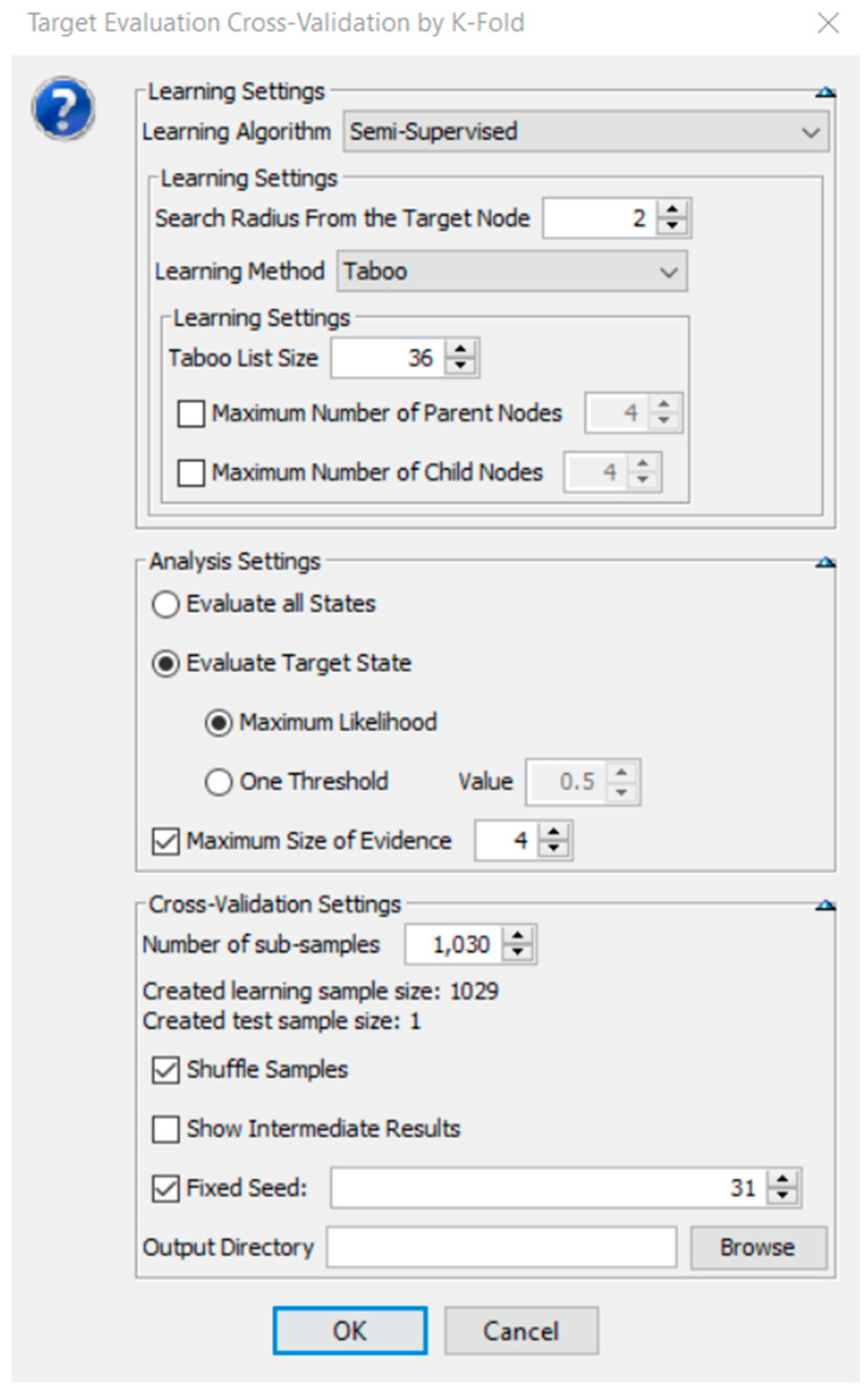
Task: Select Evaluate all States option
Action: (x=165, y=605)
